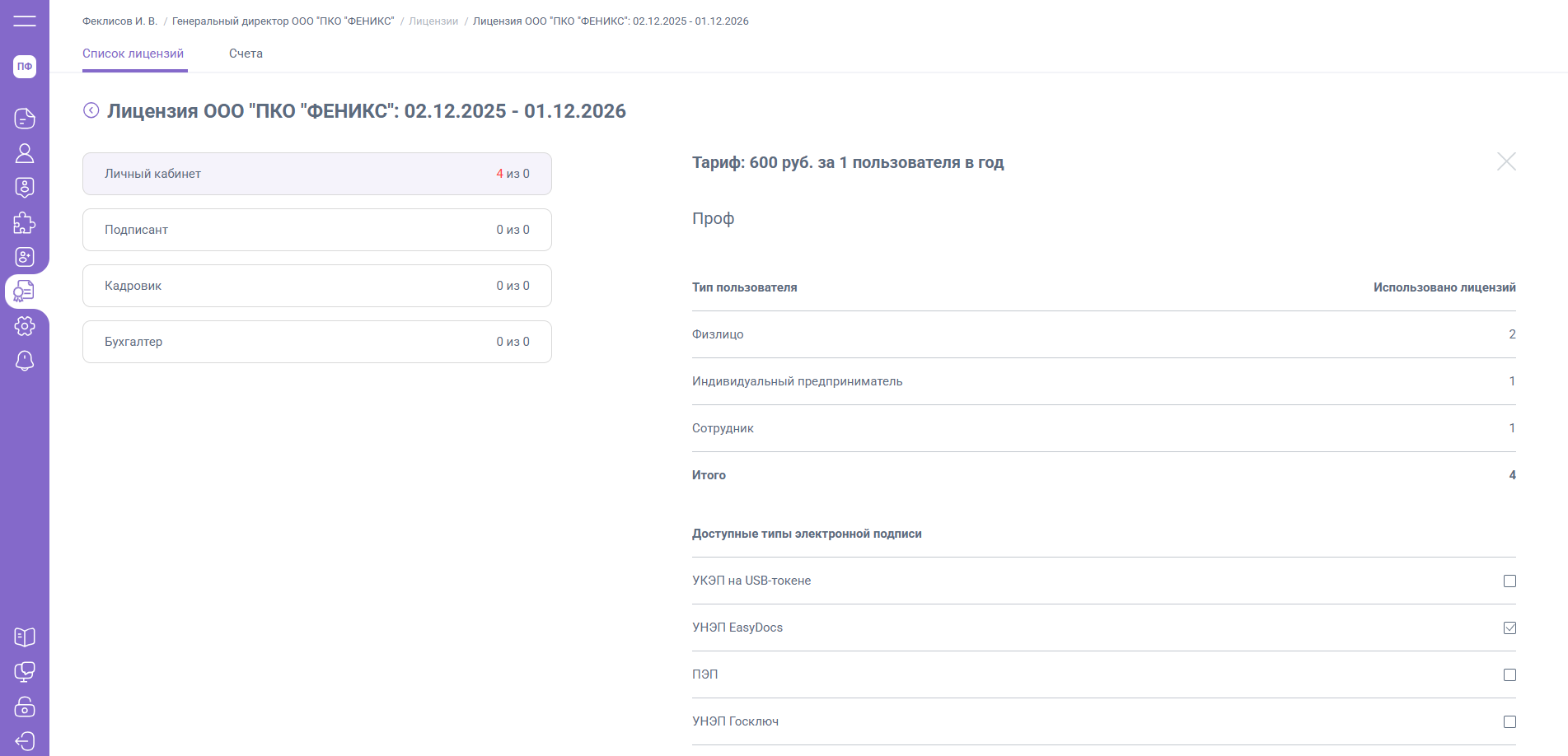The height and width of the screenshot is (756, 1568).
Task: Open the settings gear in sidebar
Action: [25, 326]
